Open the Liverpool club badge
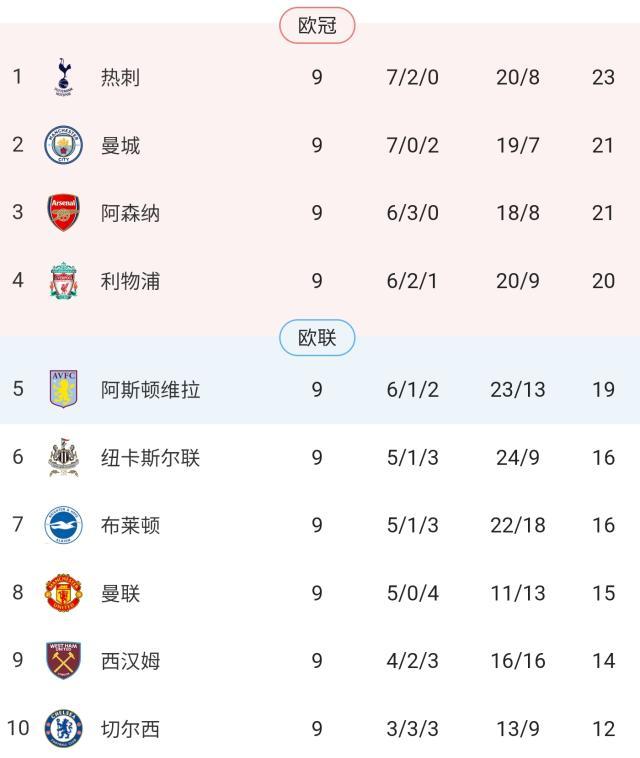 pos(64,281)
